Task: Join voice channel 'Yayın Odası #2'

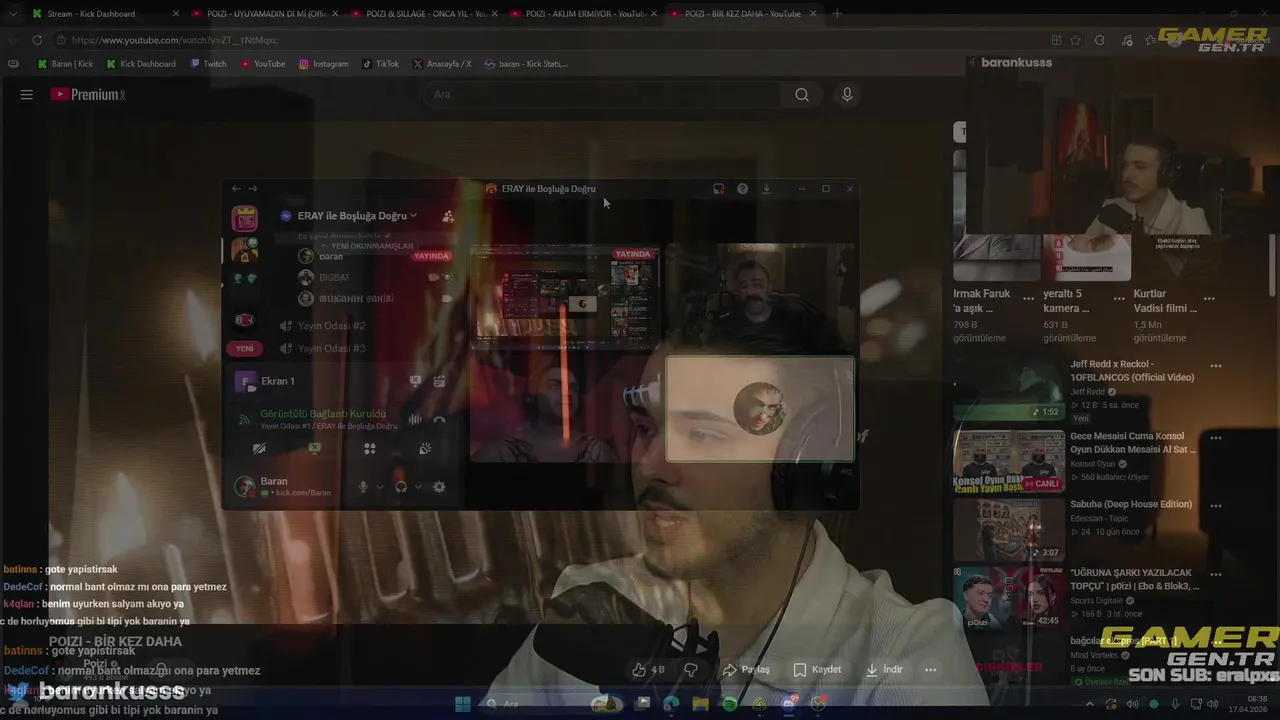Action: pos(330,326)
